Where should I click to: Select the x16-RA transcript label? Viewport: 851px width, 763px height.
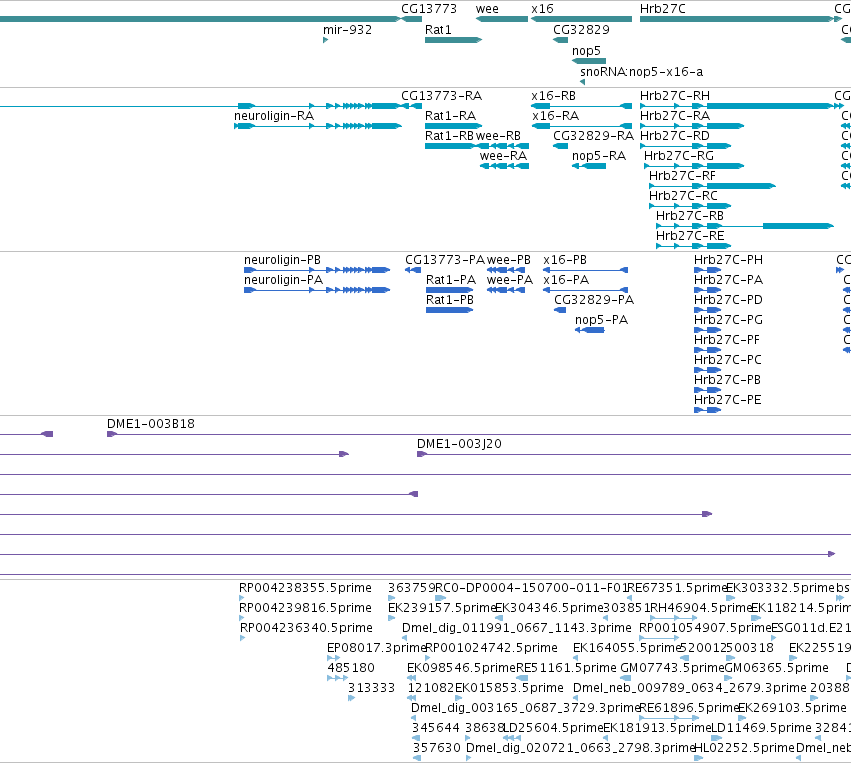click(x=555, y=116)
